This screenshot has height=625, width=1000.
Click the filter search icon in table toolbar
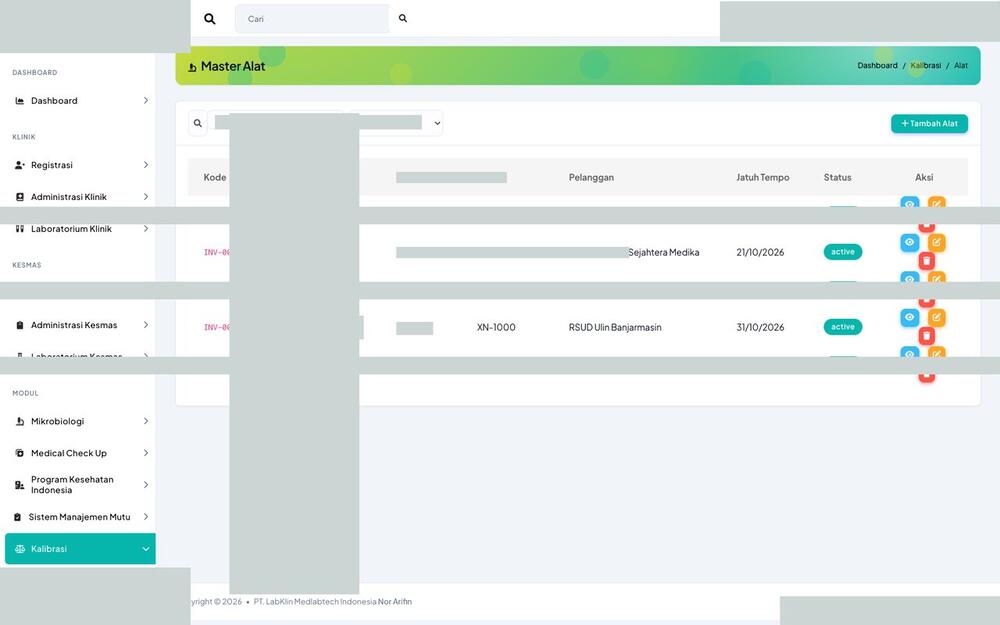tap(198, 123)
